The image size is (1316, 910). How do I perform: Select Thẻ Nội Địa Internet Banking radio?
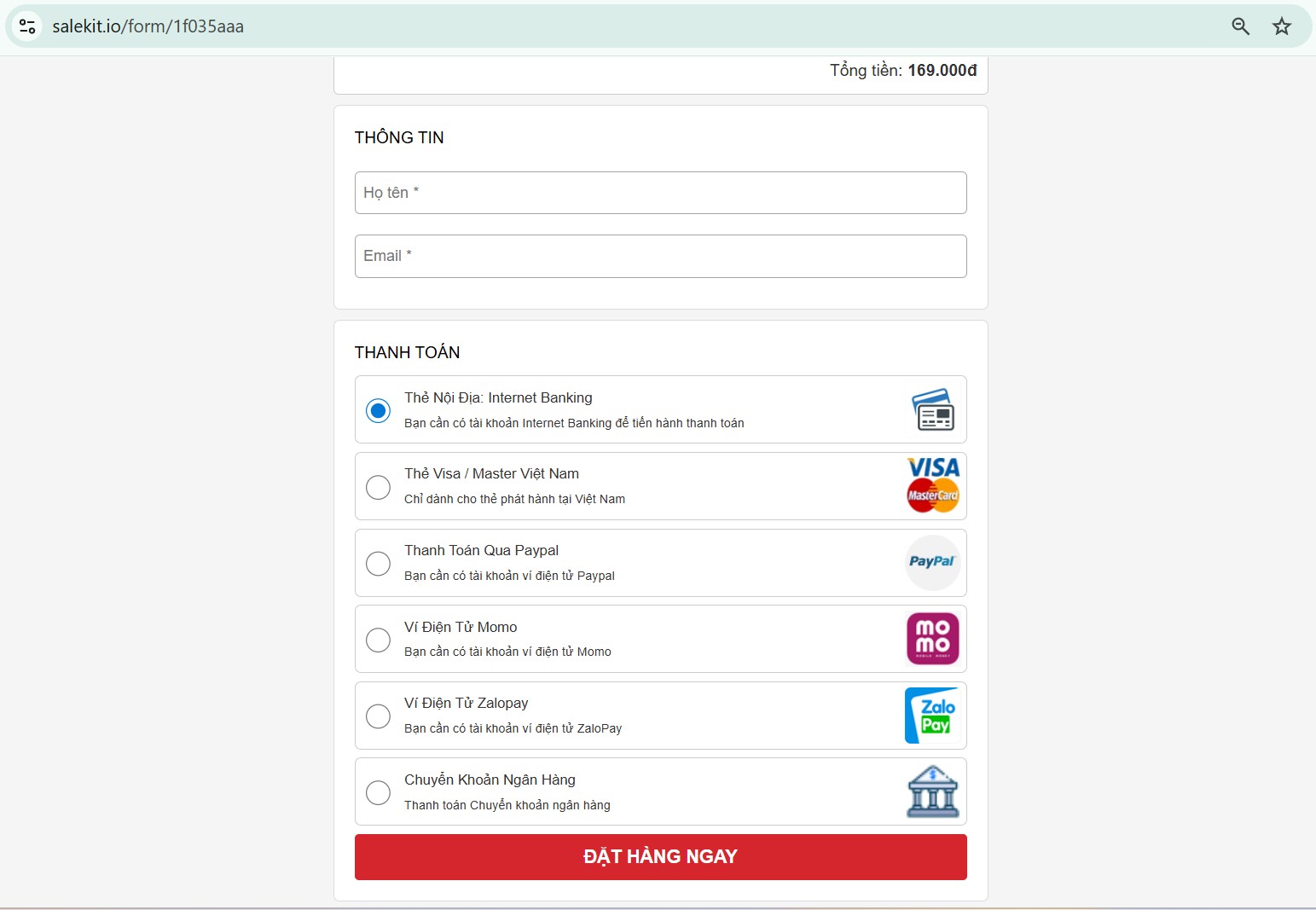pyautogui.click(x=378, y=411)
